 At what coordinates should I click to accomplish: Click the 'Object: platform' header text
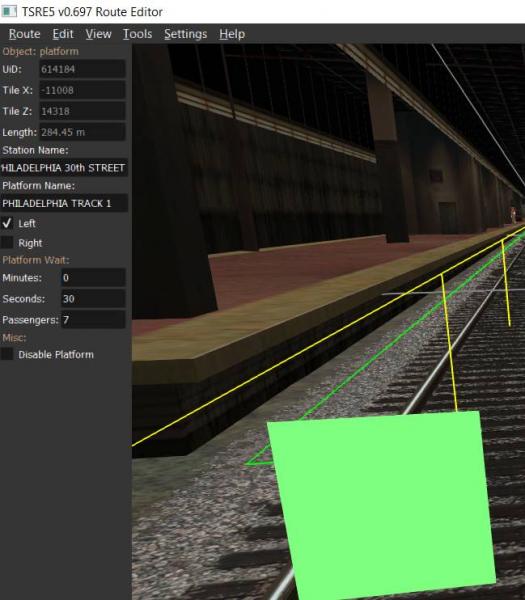pyautogui.click(x=40, y=51)
